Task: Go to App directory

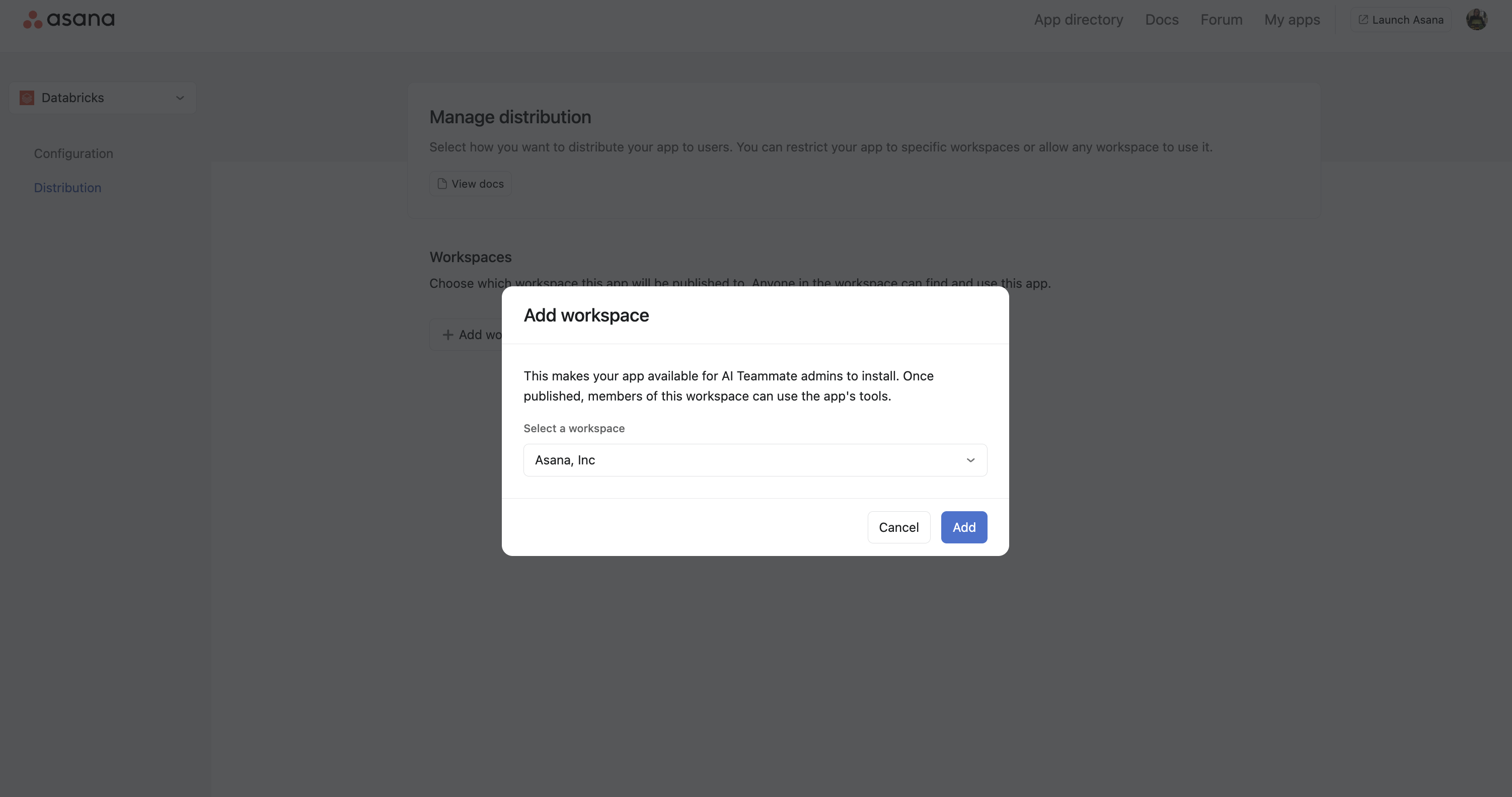Action: coord(1078,20)
